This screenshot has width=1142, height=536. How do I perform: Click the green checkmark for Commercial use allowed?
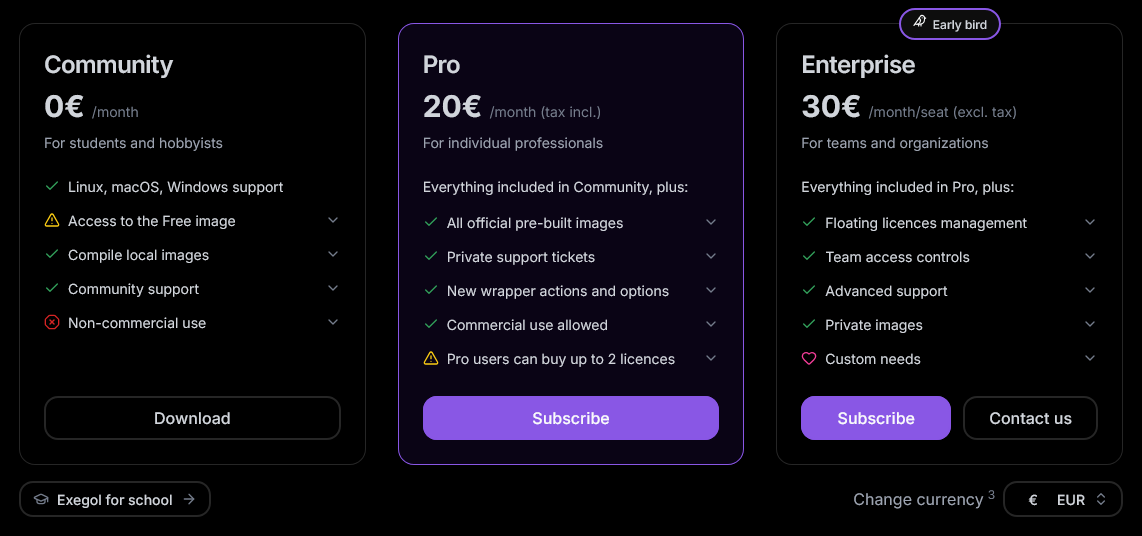431,325
